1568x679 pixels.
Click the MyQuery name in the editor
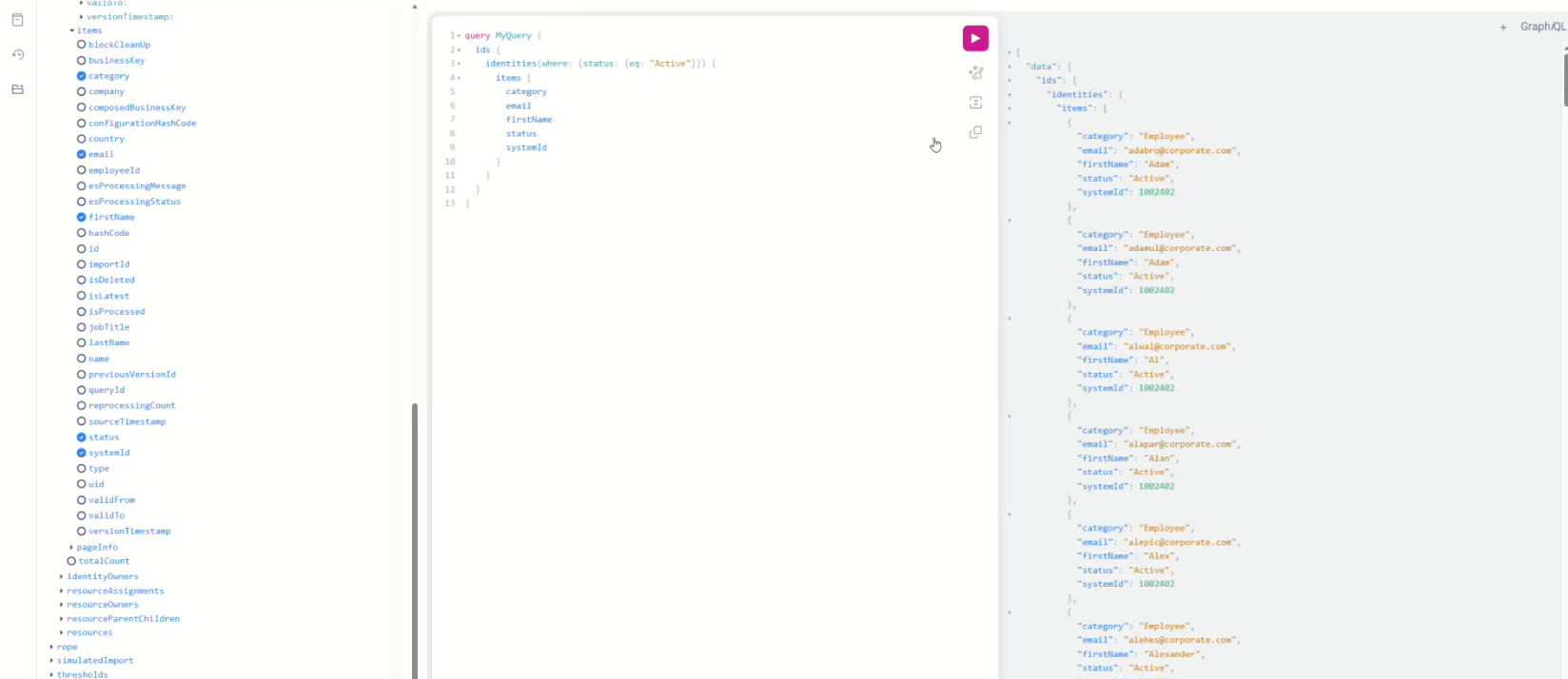(x=513, y=35)
